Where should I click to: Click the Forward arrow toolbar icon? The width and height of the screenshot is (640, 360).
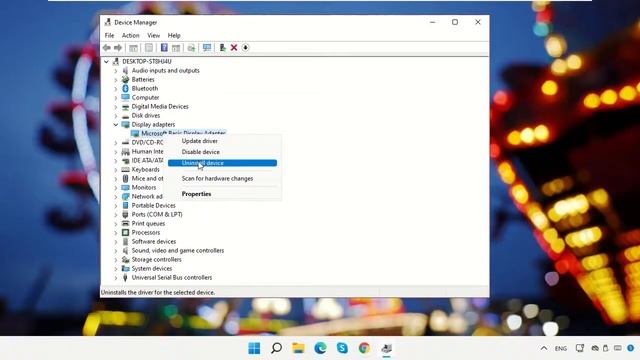(x=118, y=48)
